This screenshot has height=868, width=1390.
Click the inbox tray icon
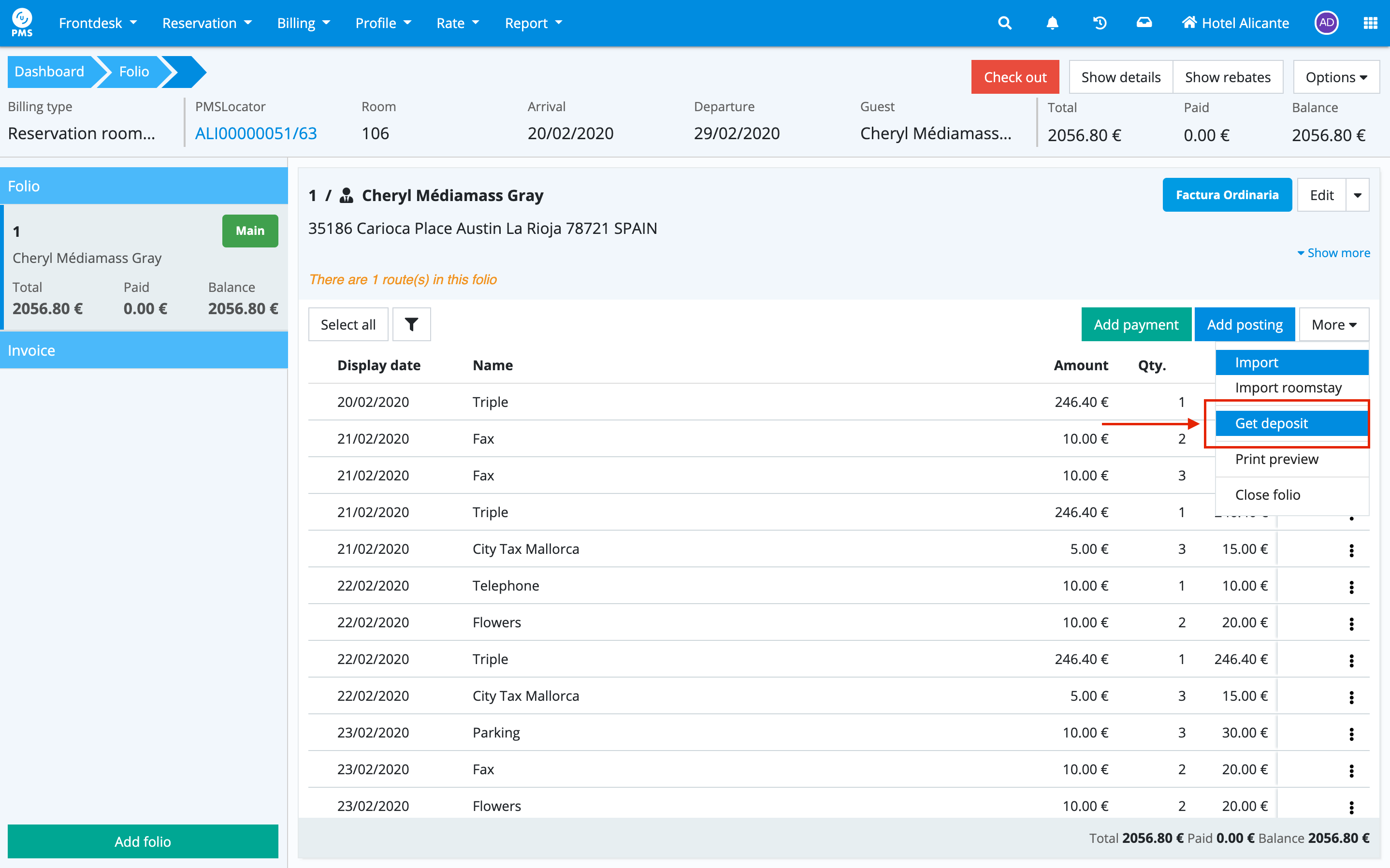1144,23
